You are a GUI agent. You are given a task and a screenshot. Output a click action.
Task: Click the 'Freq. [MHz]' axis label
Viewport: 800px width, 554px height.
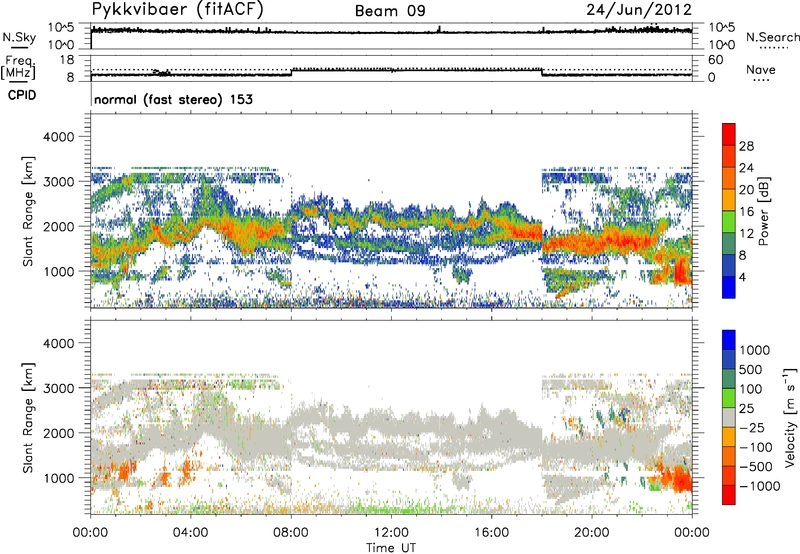point(19,67)
